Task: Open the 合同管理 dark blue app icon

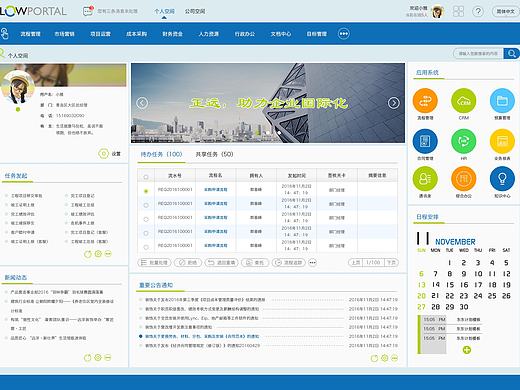Action: pyautogui.click(x=425, y=141)
